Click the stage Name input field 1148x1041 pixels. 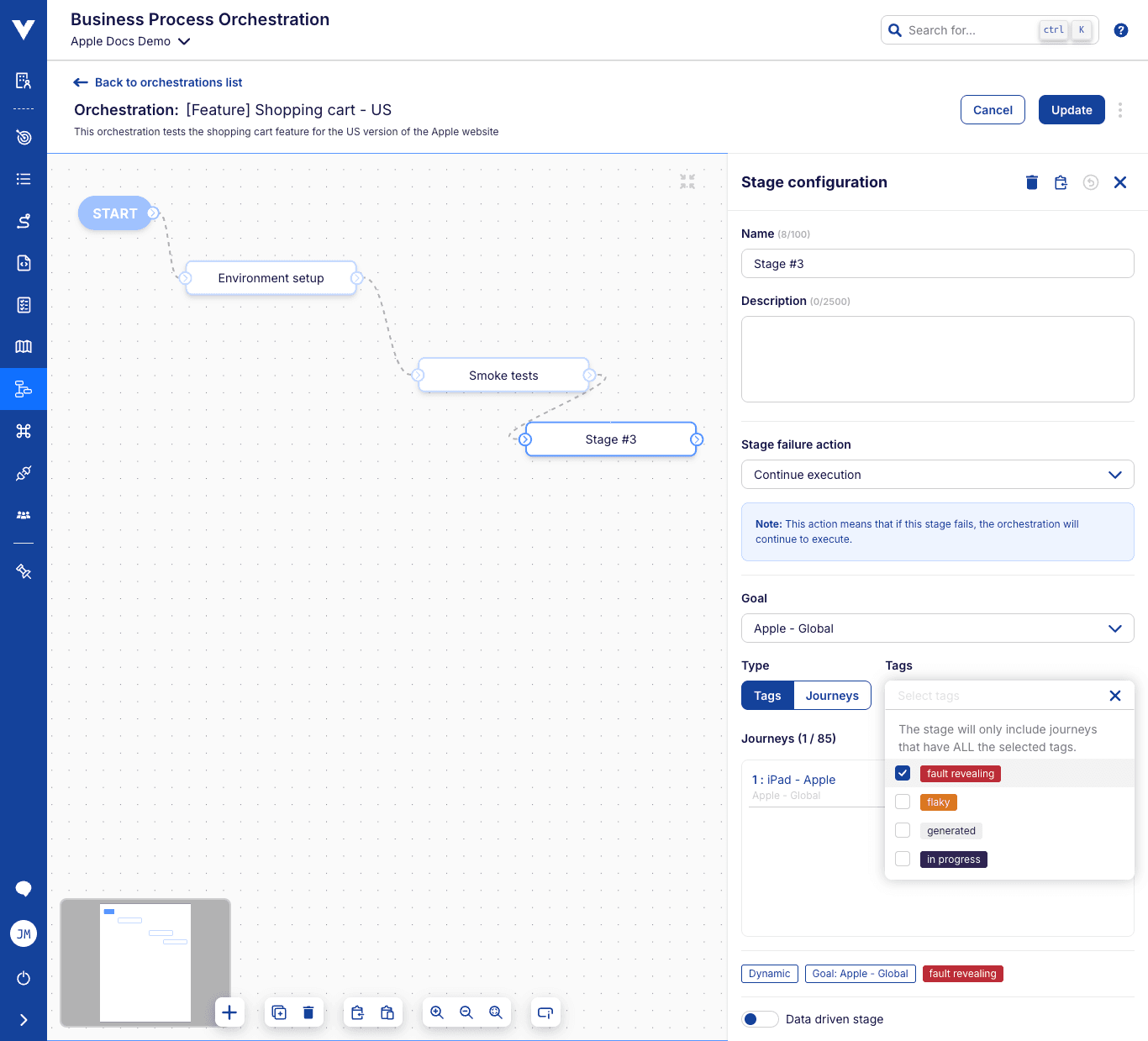click(x=937, y=264)
